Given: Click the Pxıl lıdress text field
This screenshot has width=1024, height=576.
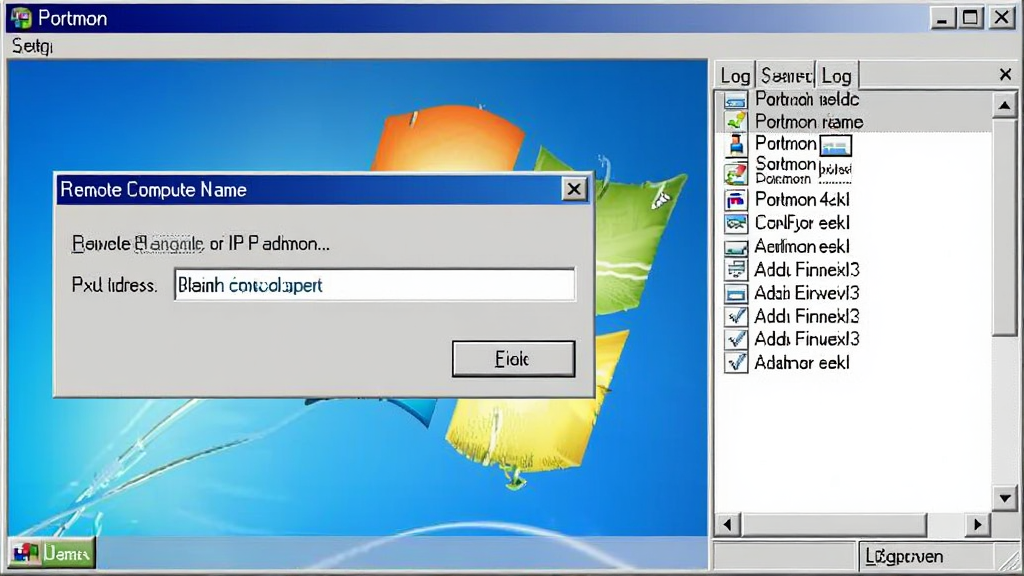Looking at the screenshot, I should [x=374, y=285].
